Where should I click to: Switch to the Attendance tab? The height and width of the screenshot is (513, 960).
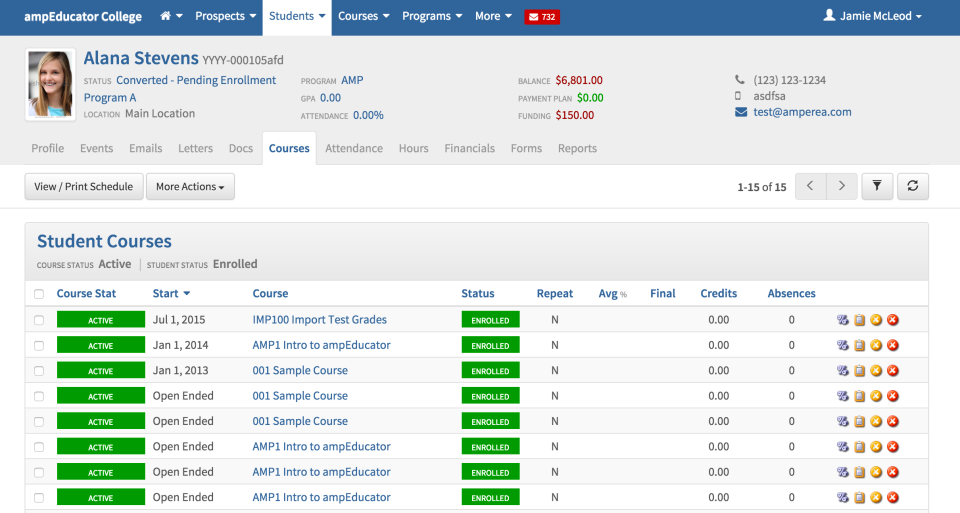[x=354, y=148]
